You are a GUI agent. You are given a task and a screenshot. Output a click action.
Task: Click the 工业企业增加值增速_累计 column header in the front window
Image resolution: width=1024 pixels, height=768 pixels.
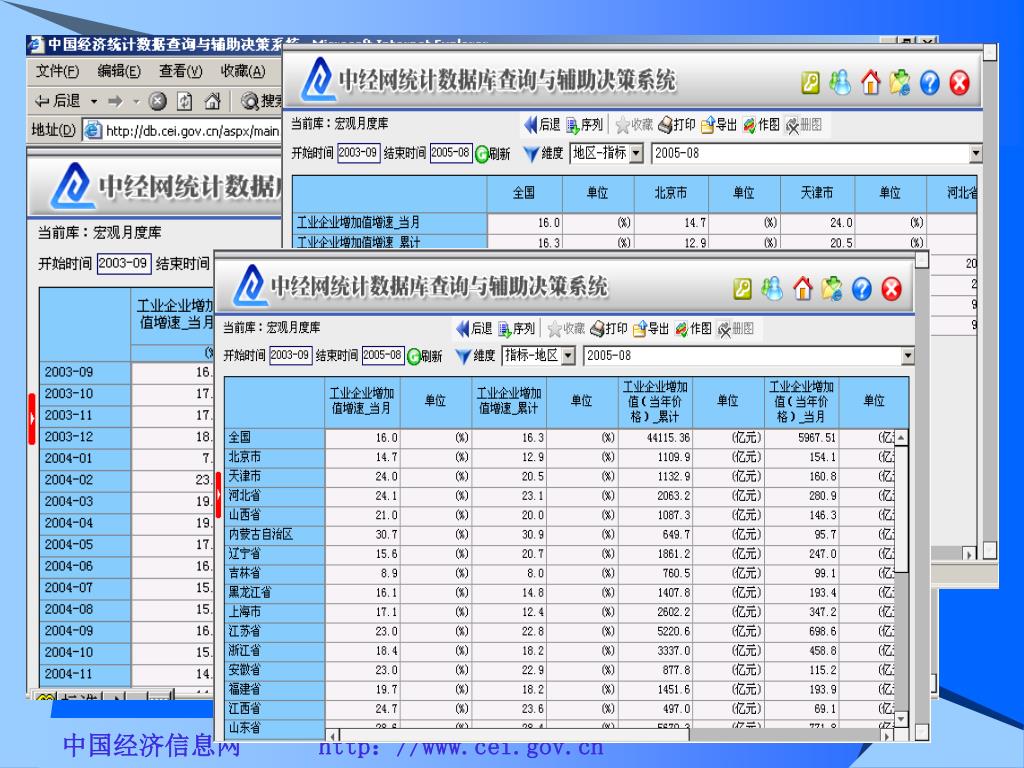(509, 401)
